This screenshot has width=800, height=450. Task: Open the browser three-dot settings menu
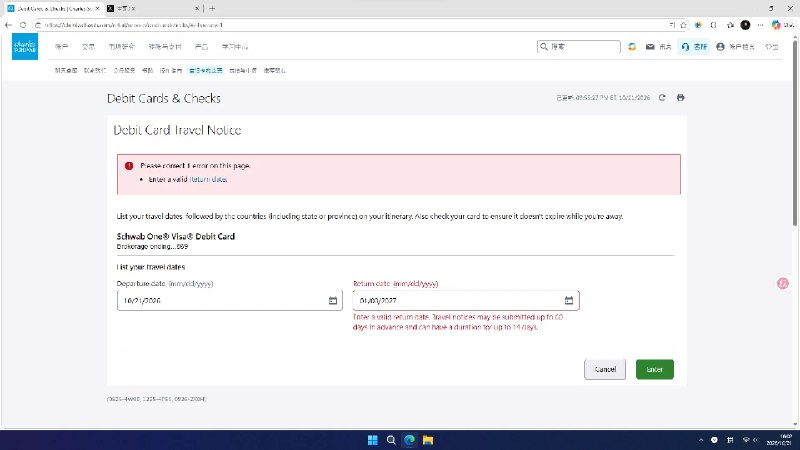tap(761, 24)
